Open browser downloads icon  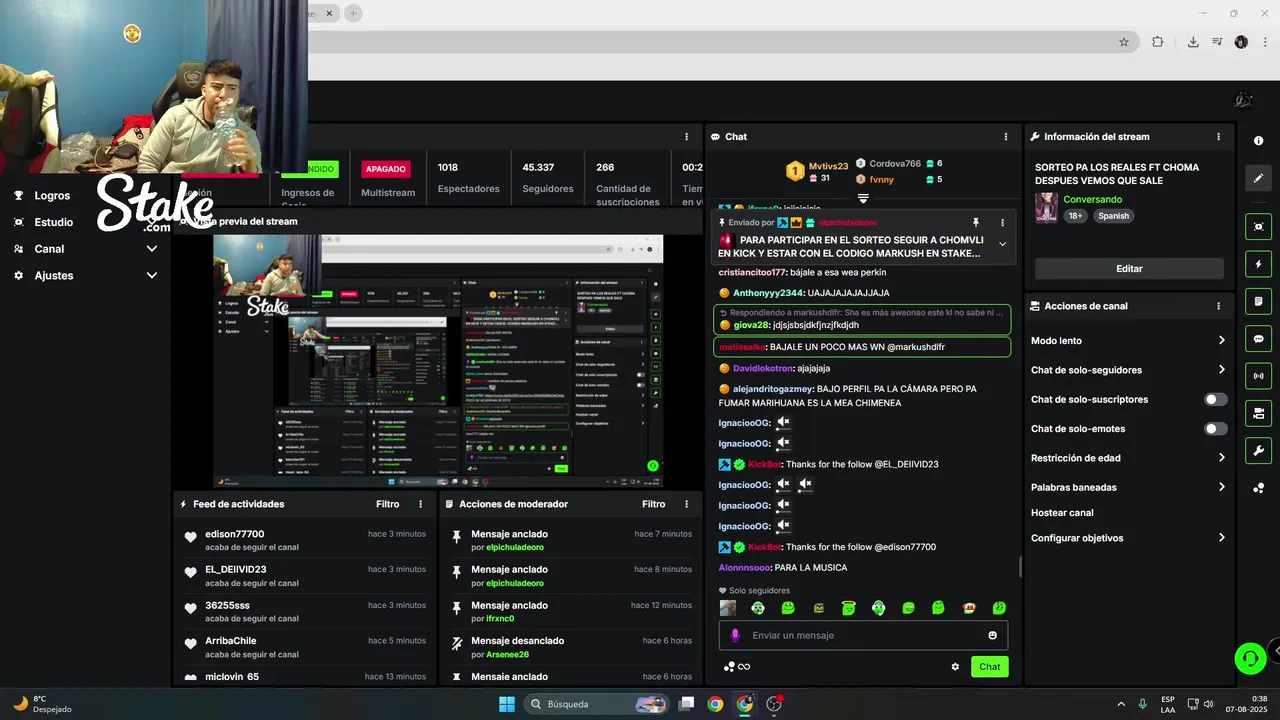(1193, 42)
